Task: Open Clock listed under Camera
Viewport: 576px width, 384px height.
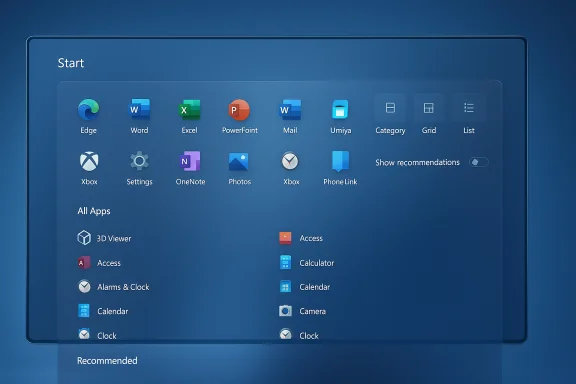Action: pyautogui.click(x=299, y=335)
